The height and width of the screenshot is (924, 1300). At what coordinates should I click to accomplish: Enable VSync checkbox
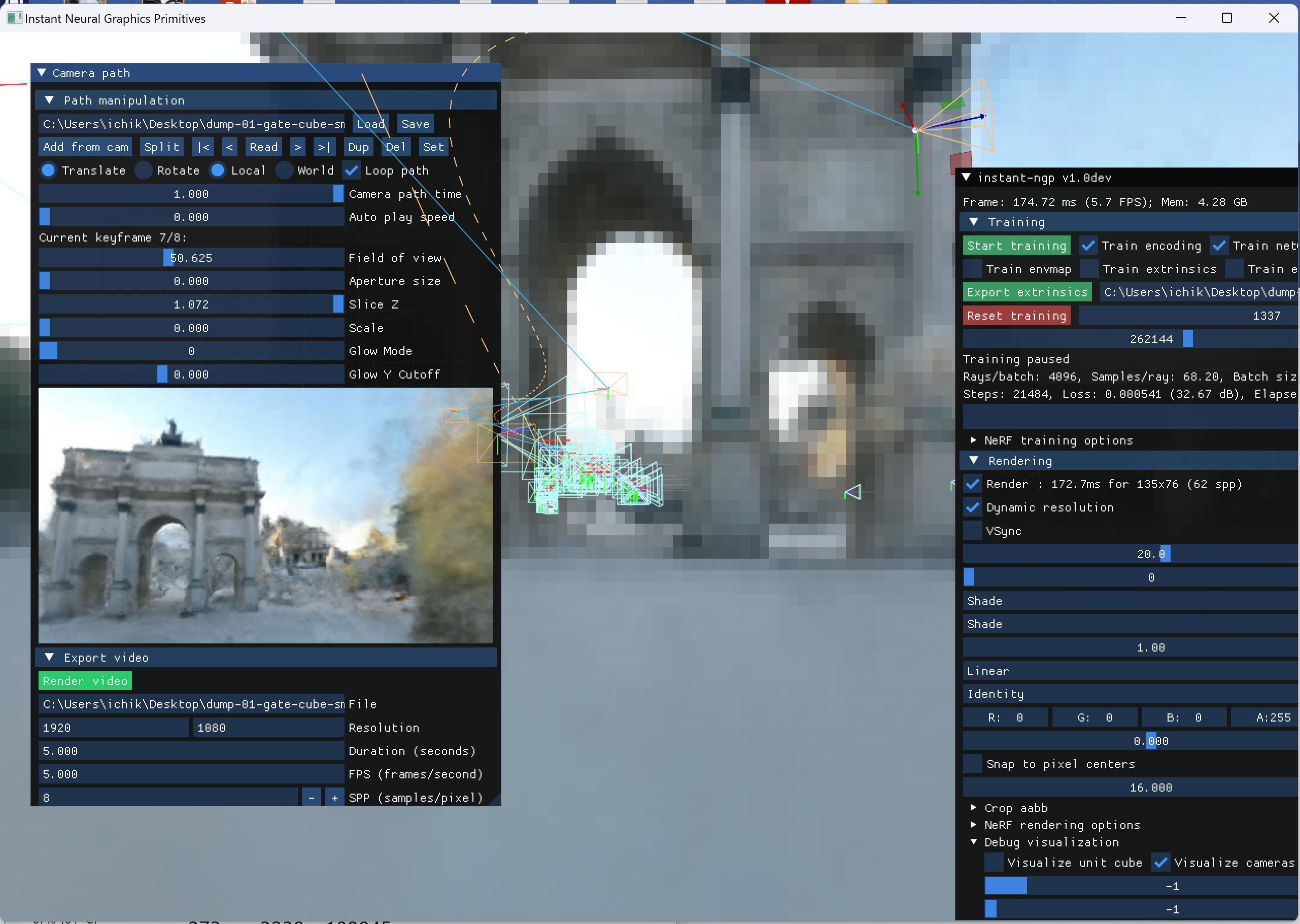pyautogui.click(x=973, y=531)
